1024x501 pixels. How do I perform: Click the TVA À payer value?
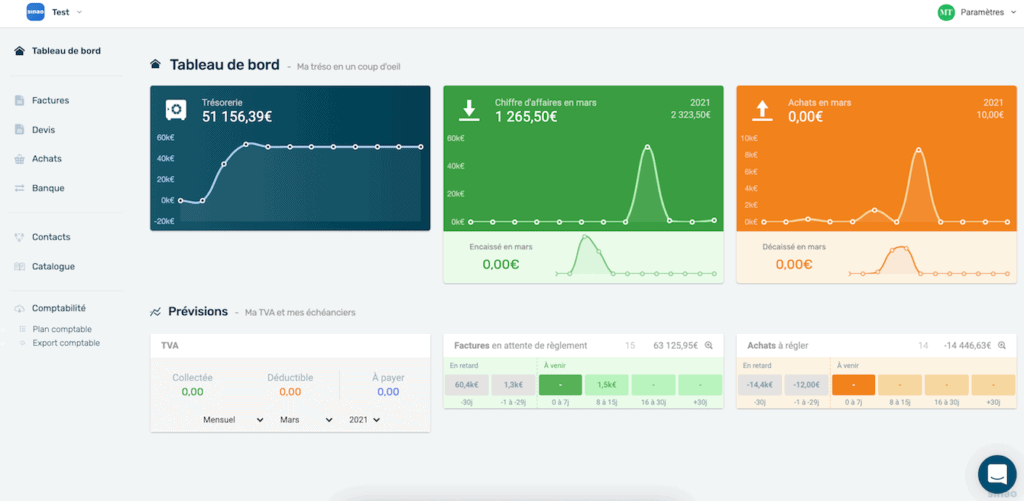pyautogui.click(x=388, y=392)
